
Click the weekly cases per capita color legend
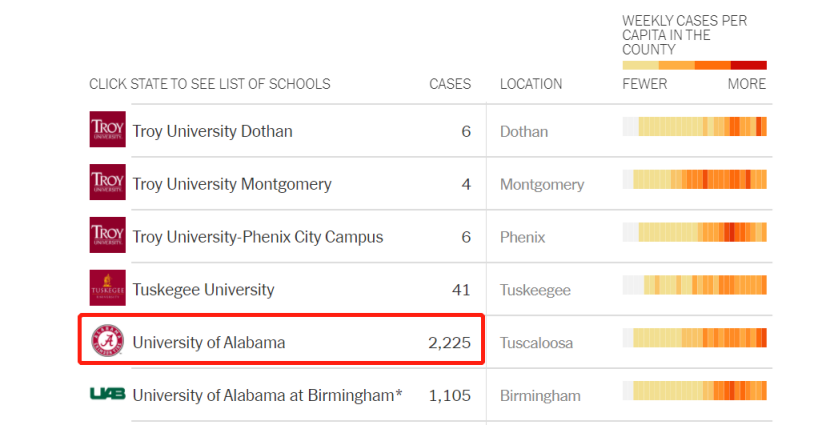coord(694,65)
